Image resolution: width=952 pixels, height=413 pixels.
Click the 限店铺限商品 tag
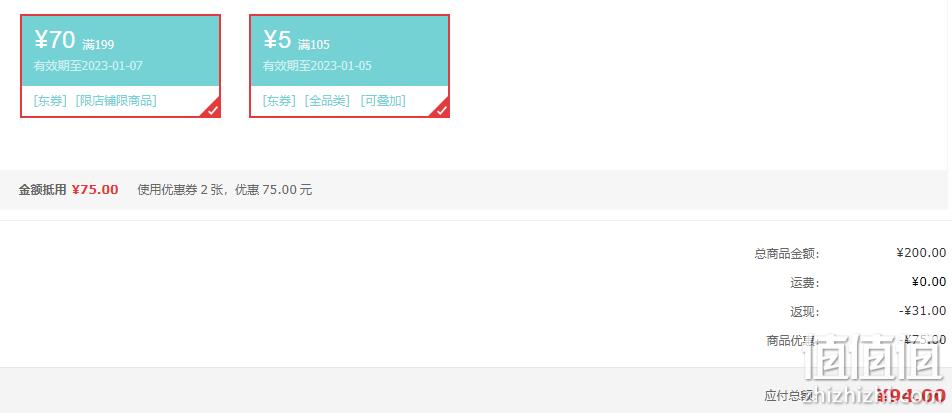tap(116, 101)
